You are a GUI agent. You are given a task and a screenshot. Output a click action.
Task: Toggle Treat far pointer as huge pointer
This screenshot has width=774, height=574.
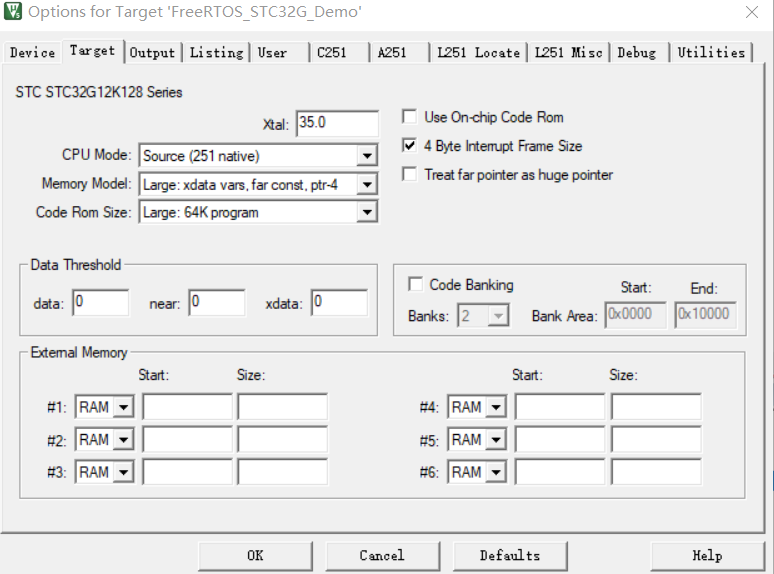pos(409,175)
